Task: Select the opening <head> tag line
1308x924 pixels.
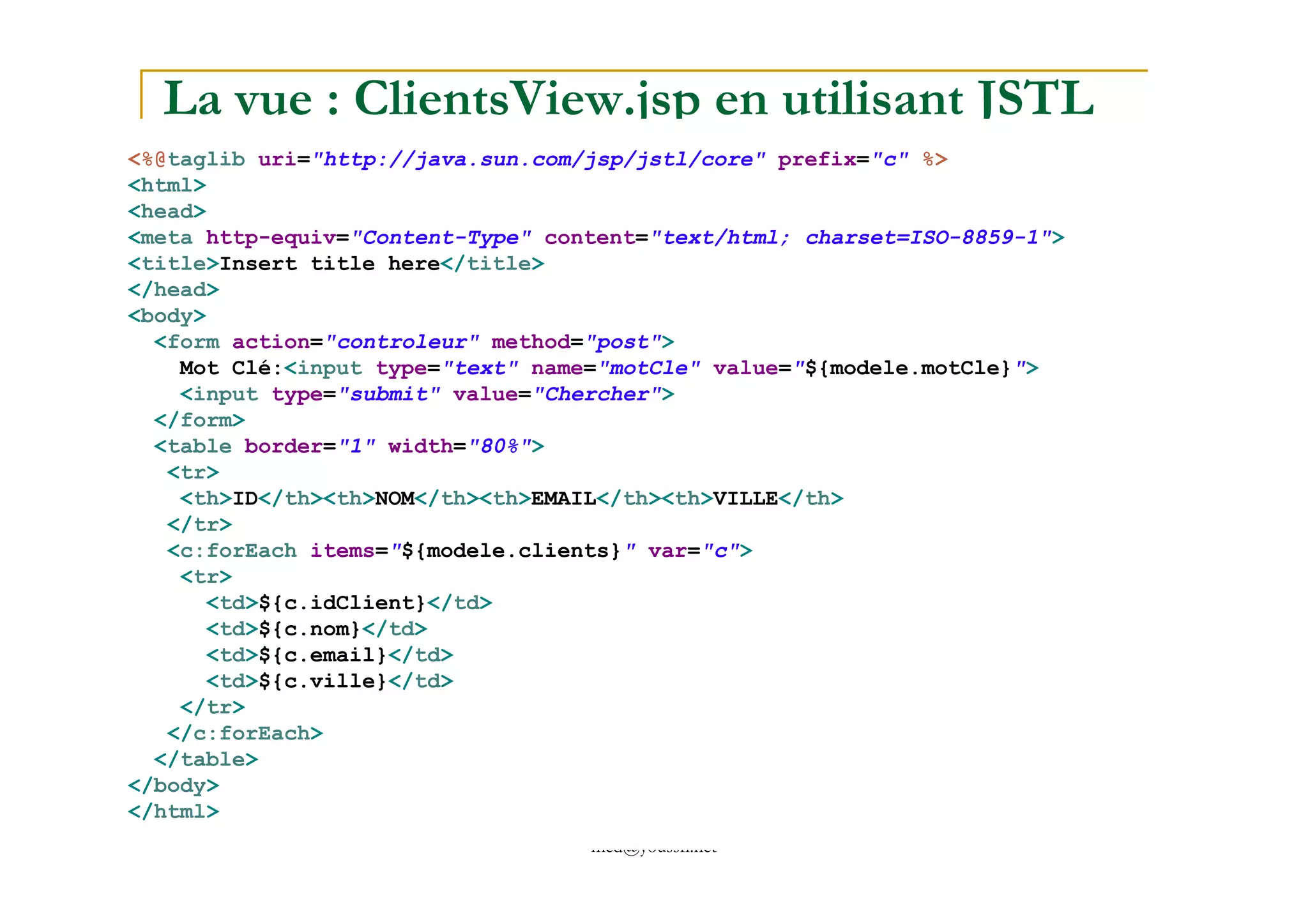Action: pyautogui.click(x=167, y=211)
